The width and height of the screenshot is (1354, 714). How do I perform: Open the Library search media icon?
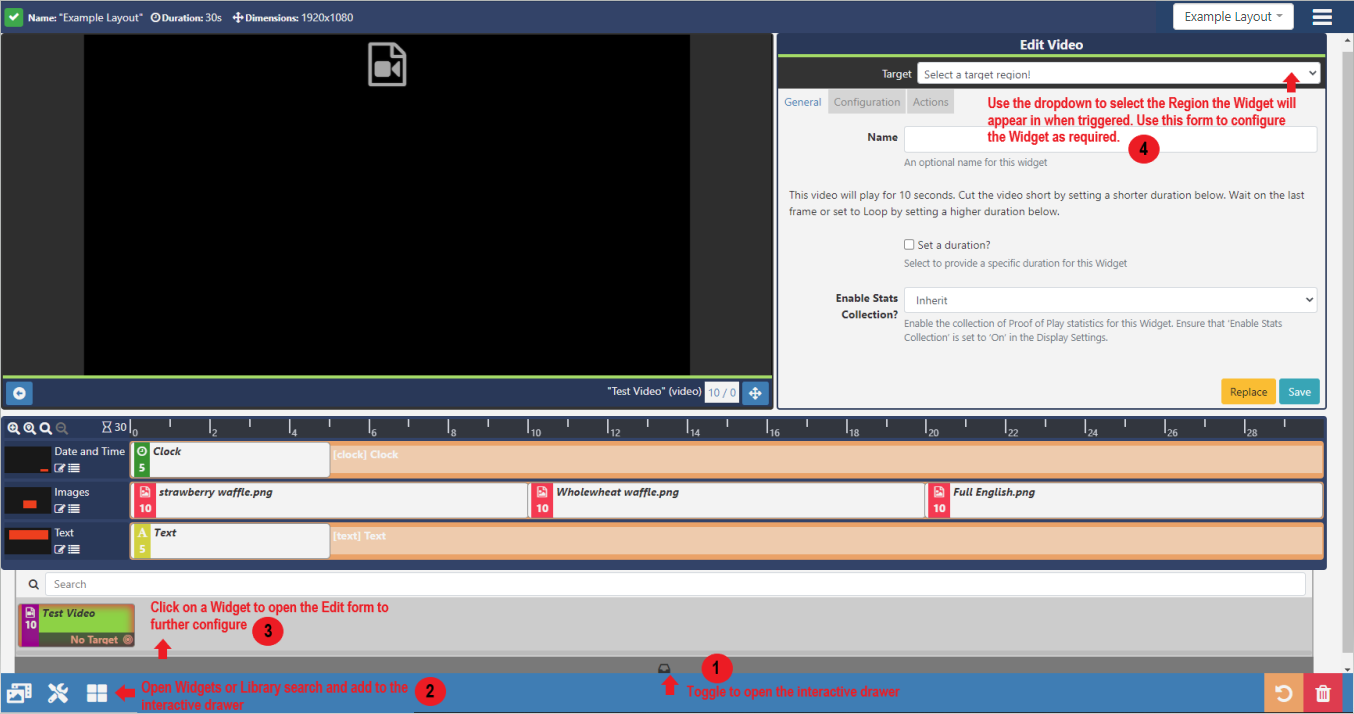point(20,693)
